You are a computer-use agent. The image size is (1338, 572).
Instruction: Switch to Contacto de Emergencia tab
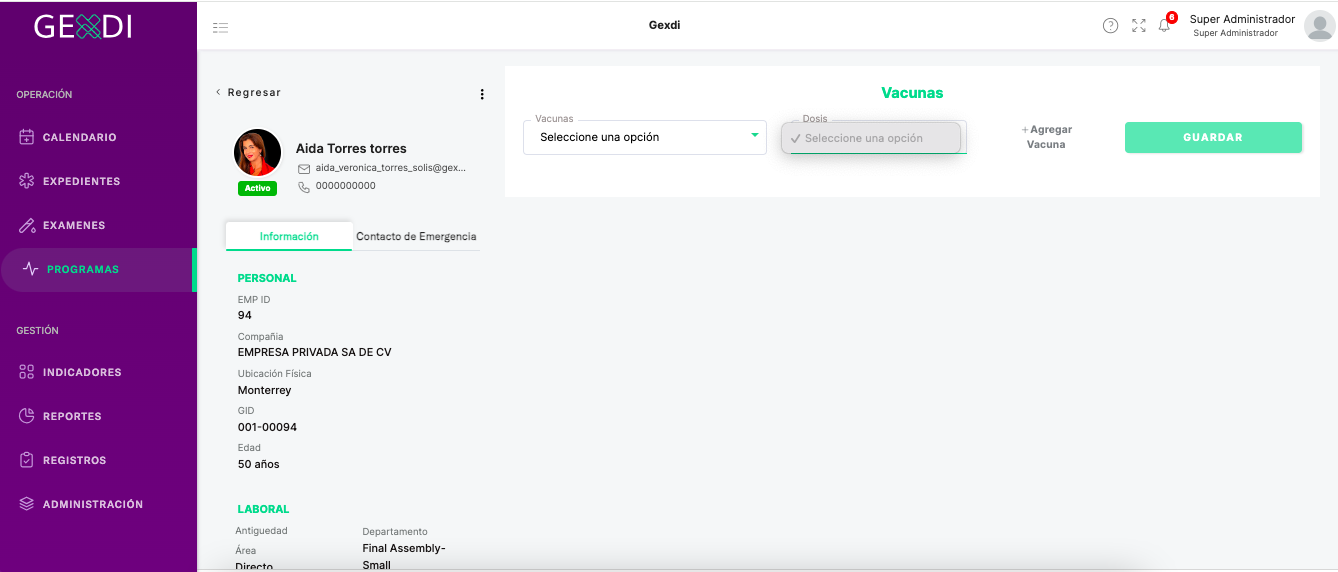coord(416,237)
